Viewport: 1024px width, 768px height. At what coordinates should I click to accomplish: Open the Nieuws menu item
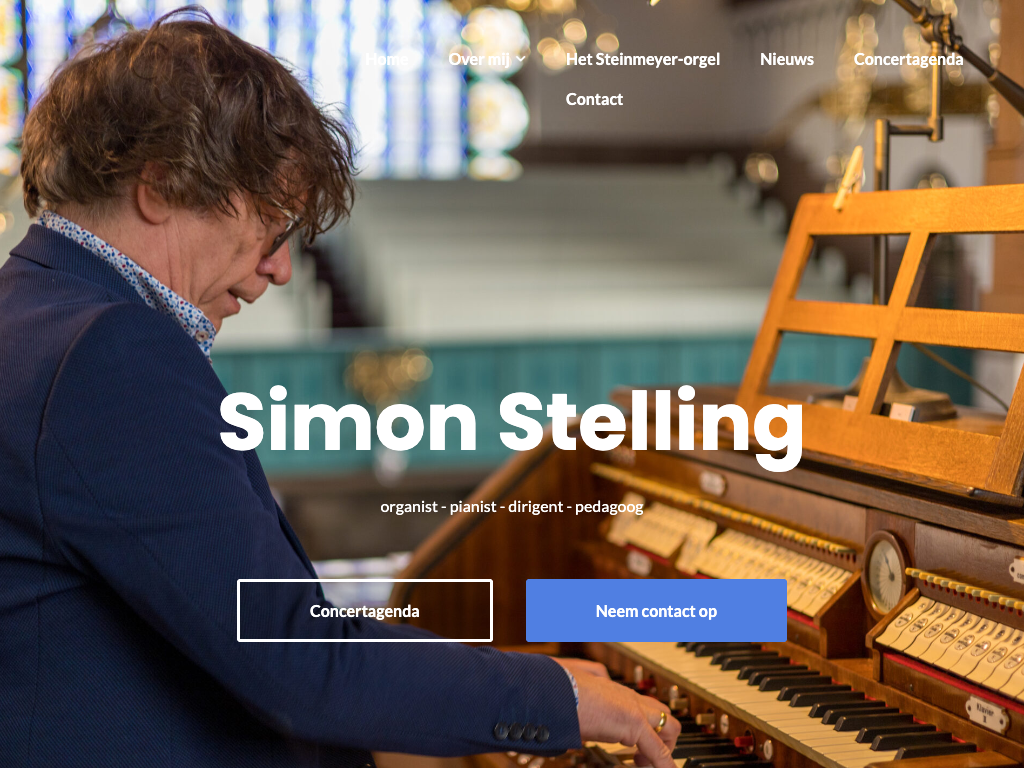tap(786, 59)
